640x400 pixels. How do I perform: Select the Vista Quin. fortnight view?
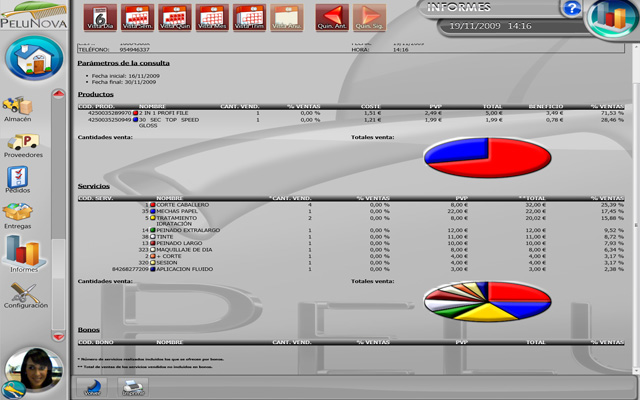click(175, 18)
